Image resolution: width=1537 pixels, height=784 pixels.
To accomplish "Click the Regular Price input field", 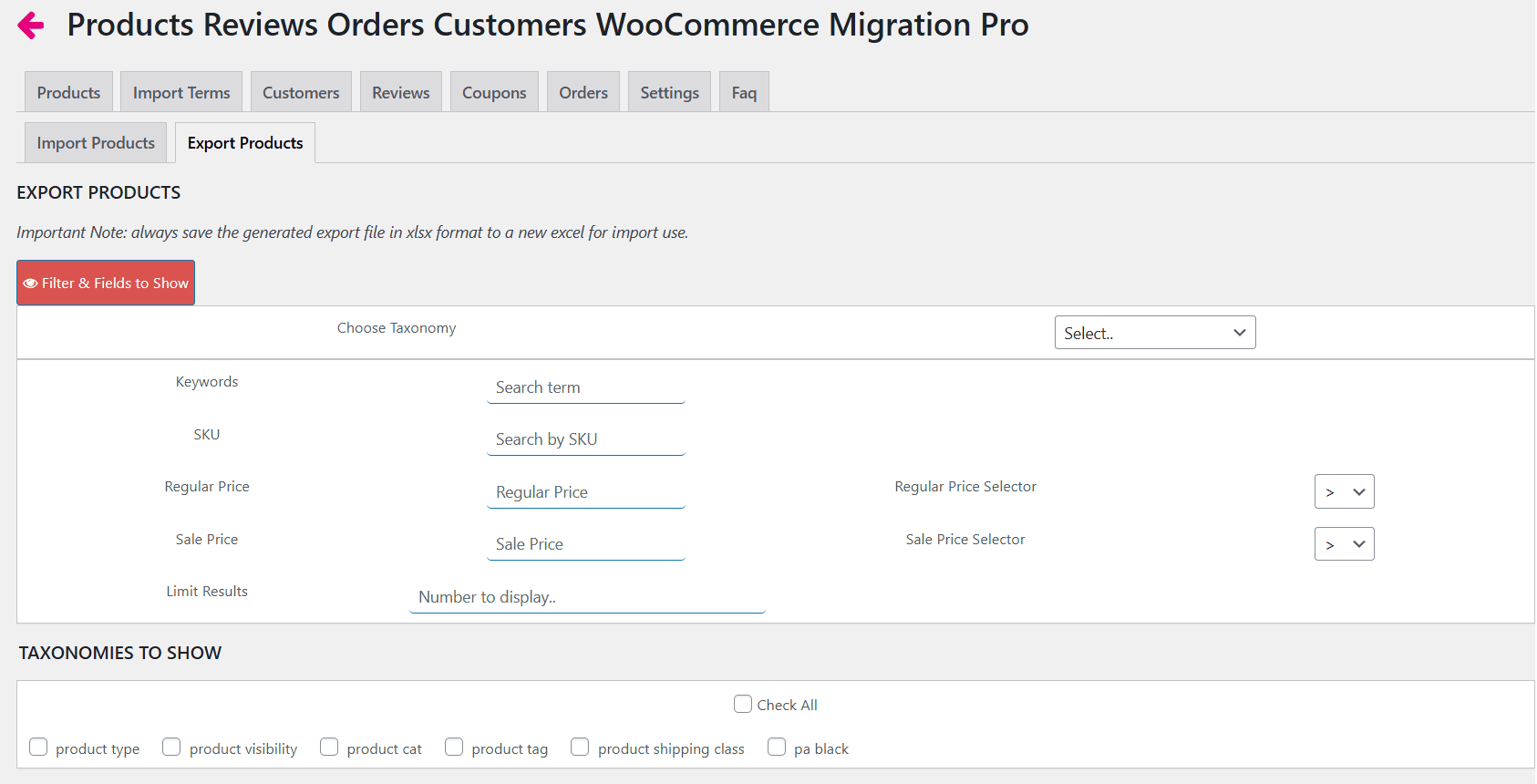I will click(586, 492).
